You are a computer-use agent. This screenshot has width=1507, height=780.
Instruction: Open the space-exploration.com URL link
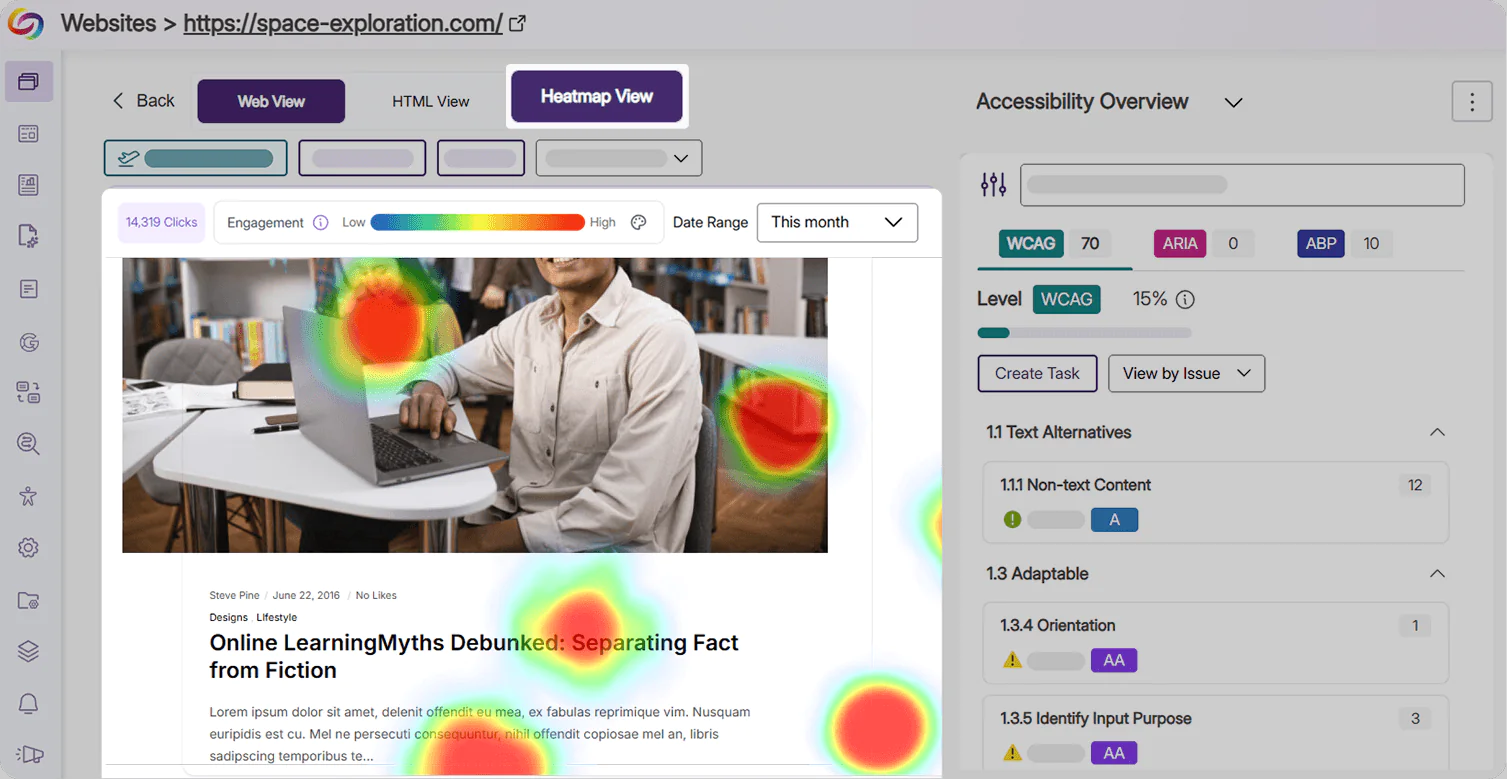[343, 23]
